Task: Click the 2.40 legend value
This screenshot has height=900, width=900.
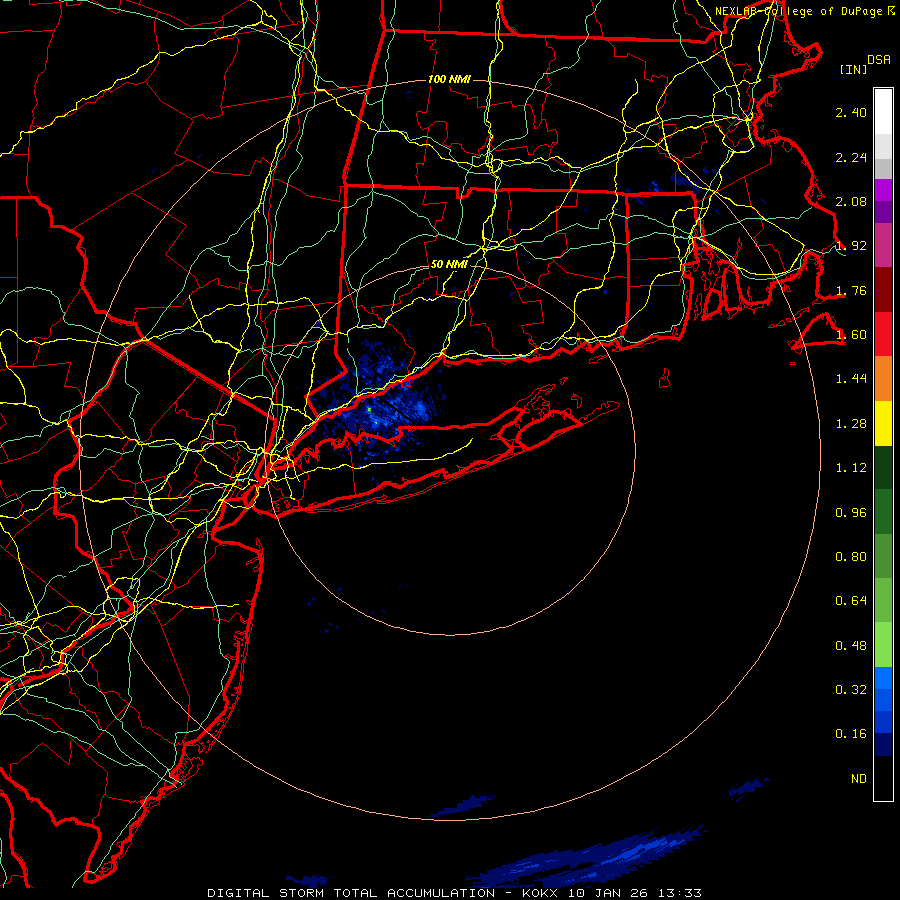Action: [x=851, y=112]
